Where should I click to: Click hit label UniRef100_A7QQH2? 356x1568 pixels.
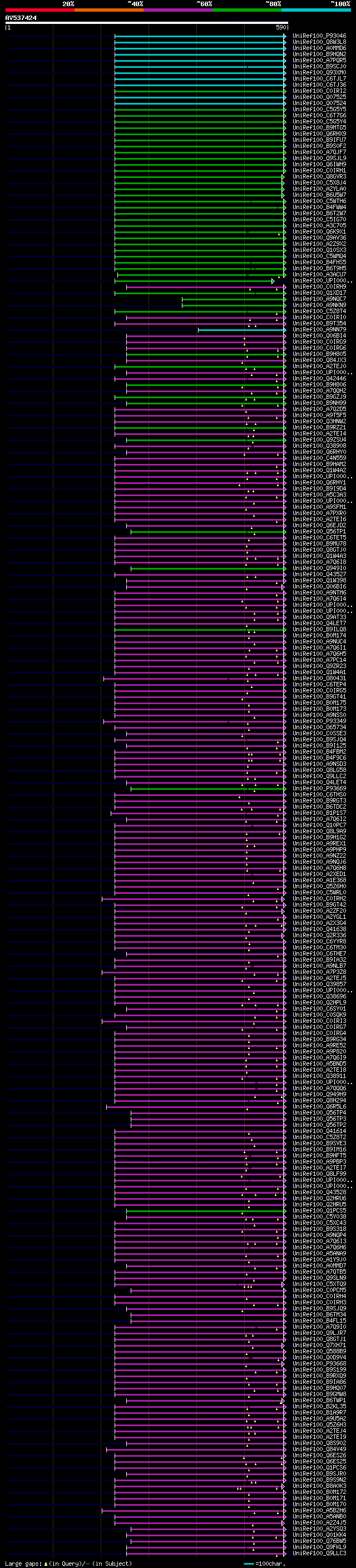pos(319,391)
